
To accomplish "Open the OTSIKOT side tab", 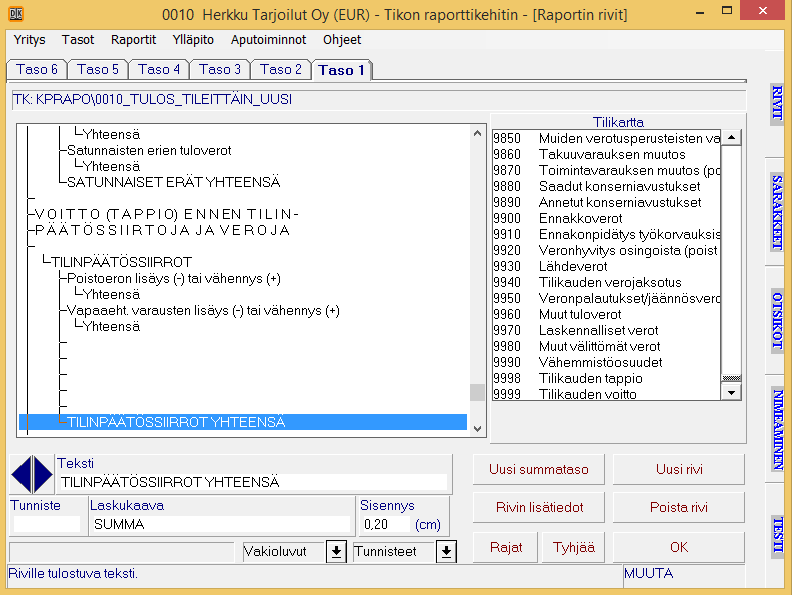I will 777,321.
